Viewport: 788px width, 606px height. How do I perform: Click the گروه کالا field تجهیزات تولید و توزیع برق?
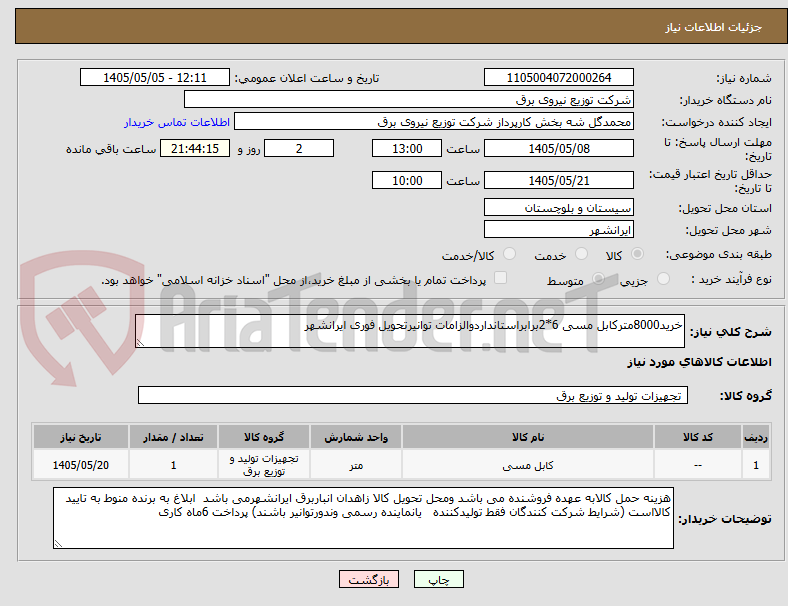tap(413, 395)
